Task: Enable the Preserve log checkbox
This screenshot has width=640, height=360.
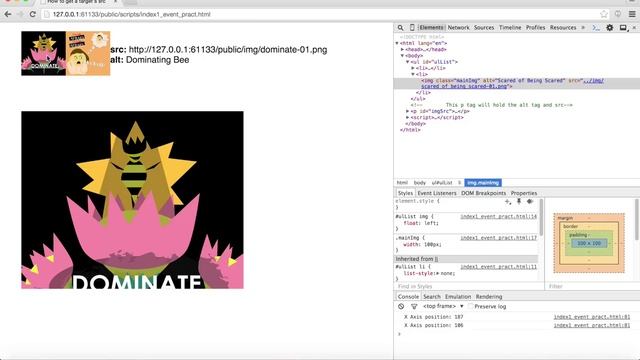Action: click(470, 306)
